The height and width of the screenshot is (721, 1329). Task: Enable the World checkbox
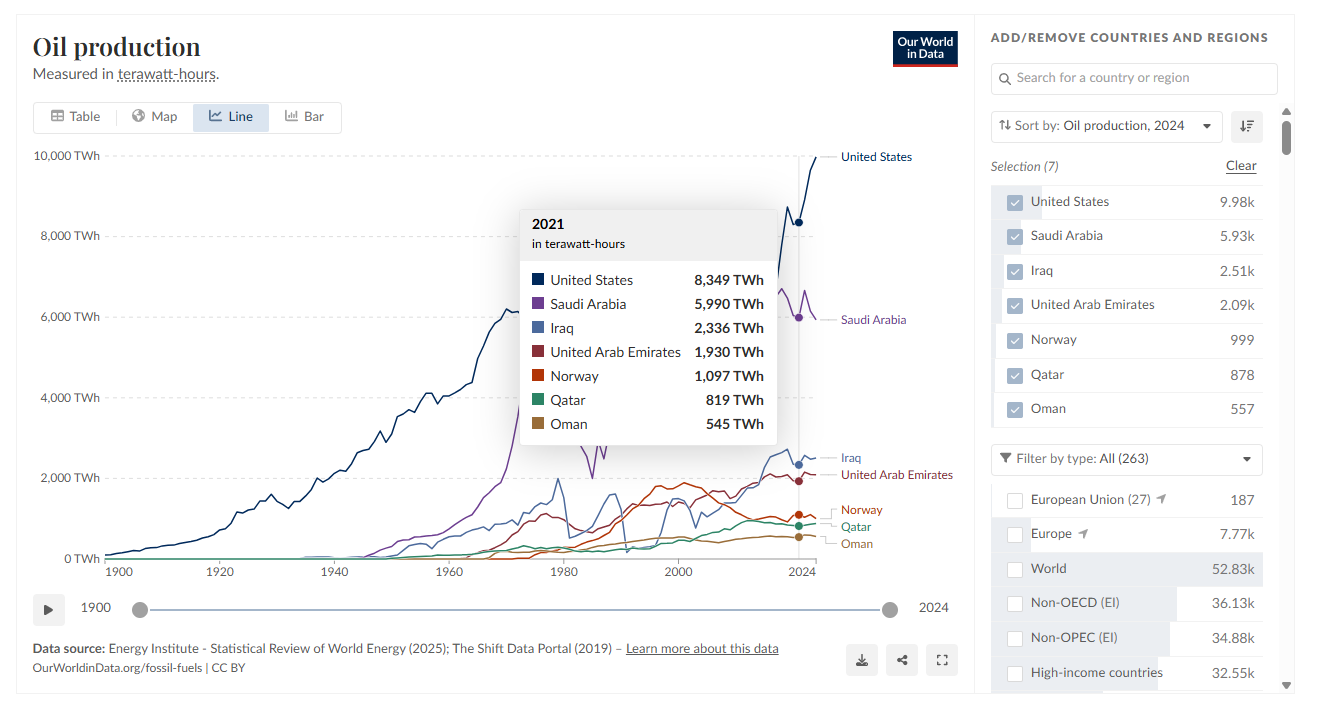click(1015, 570)
